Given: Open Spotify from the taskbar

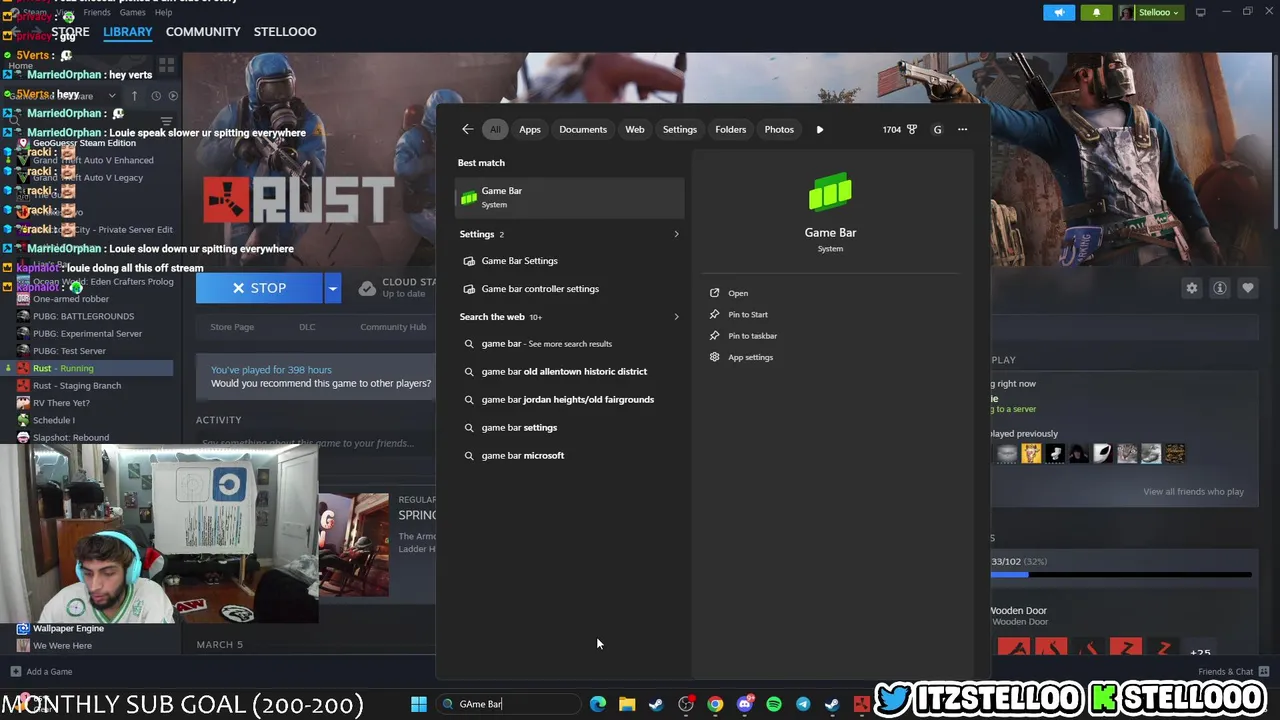Looking at the screenshot, I should (x=774, y=704).
